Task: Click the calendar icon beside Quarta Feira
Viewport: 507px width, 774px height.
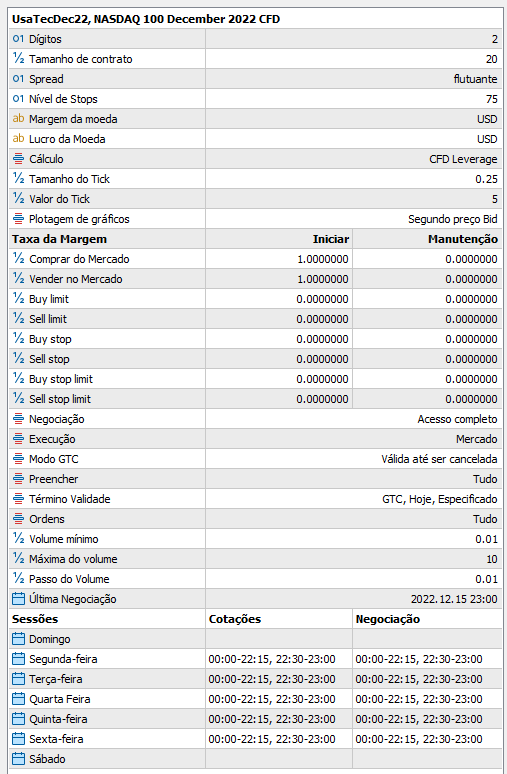Action: (18, 698)
